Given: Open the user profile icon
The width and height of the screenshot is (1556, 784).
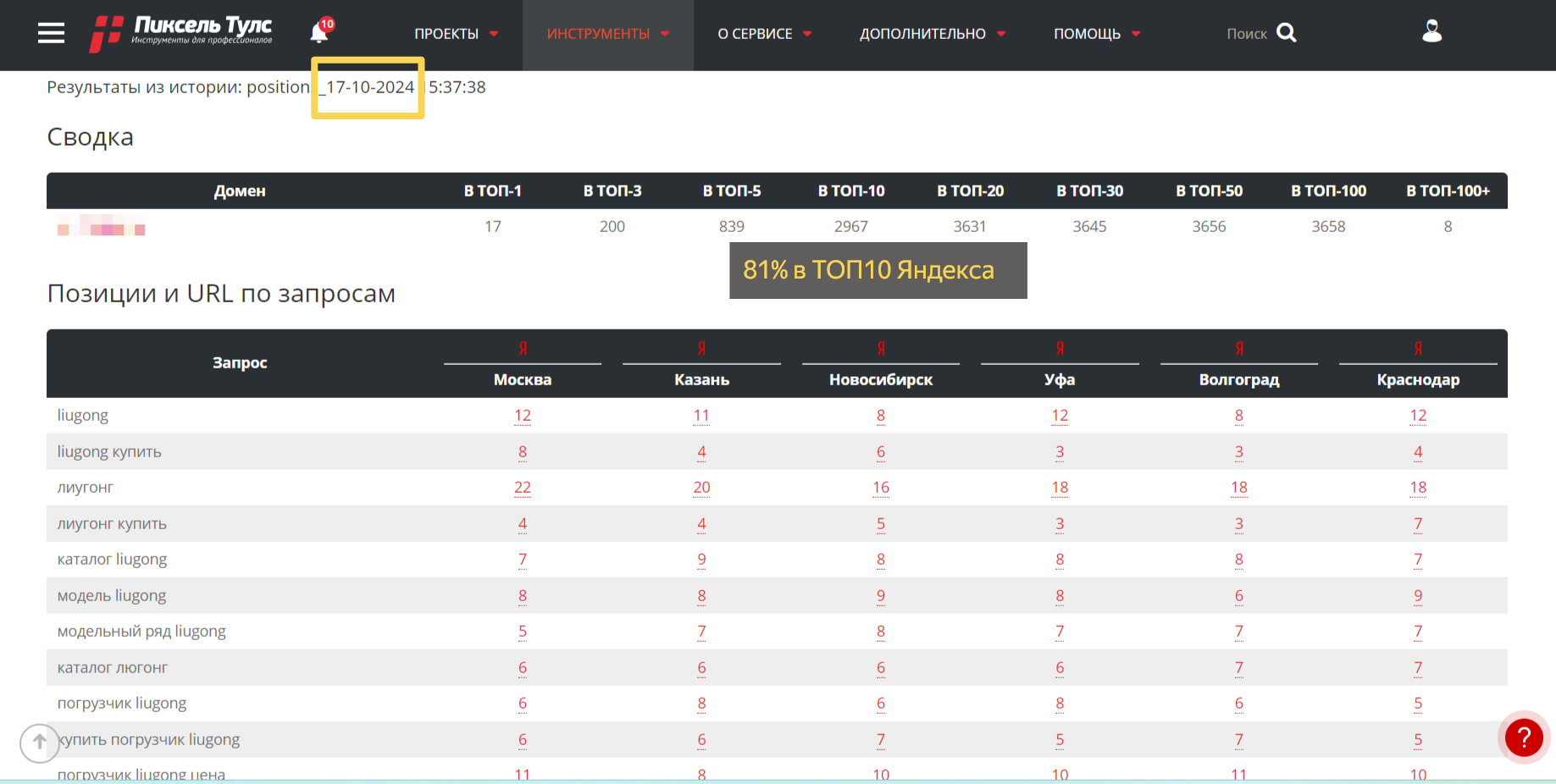Looking at the screenshot, I should tap(1431, 31).
